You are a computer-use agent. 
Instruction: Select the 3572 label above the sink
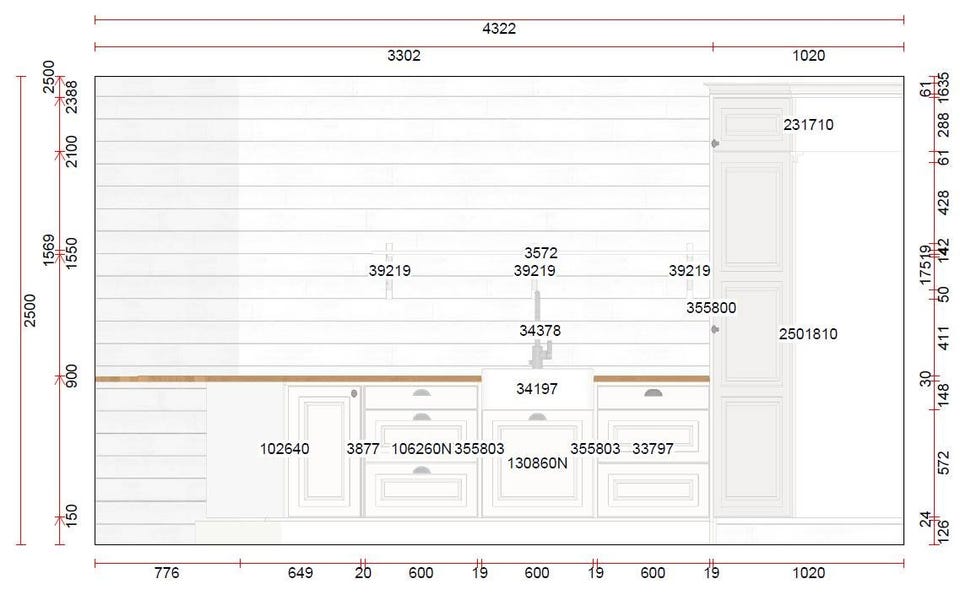541,253
